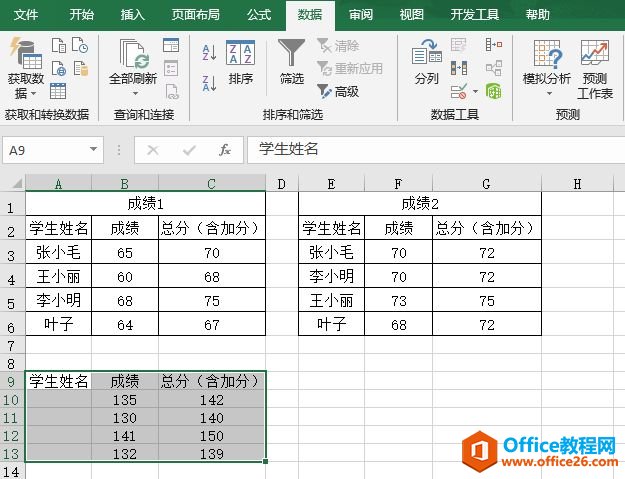Click 预测工作表 (Forecast Sheet) icon

pyautogui.click(x=594, y=69)
